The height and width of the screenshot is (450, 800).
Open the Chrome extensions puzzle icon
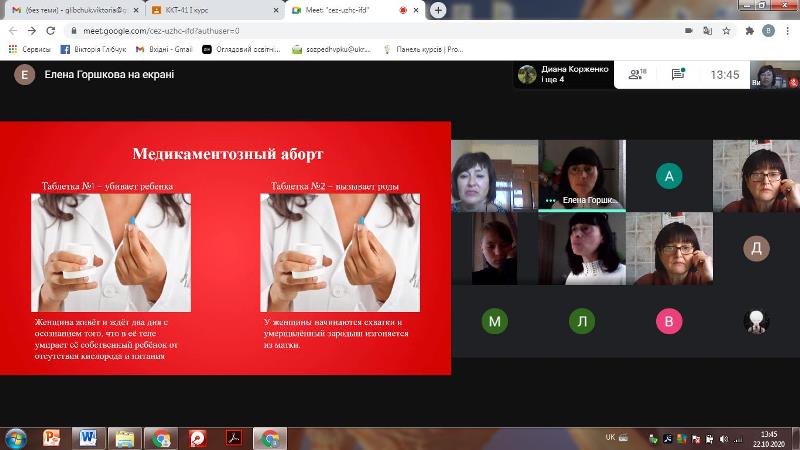pyautogui.click(x=749, y=31)
